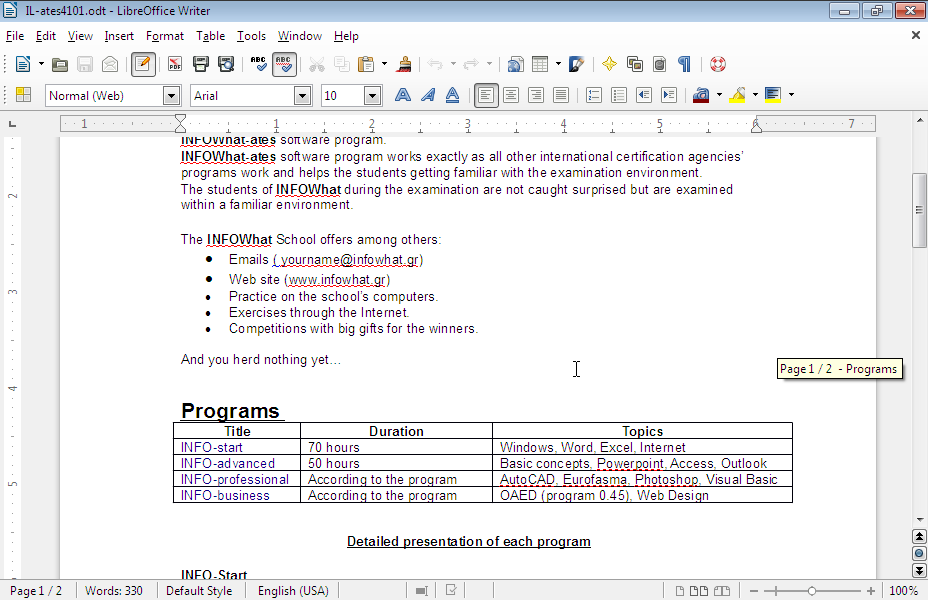This screenshot has height=600, width=928.
Task: Expand the New document dropdown arrow
Action: pyautogui.click(x=41, y=64)
